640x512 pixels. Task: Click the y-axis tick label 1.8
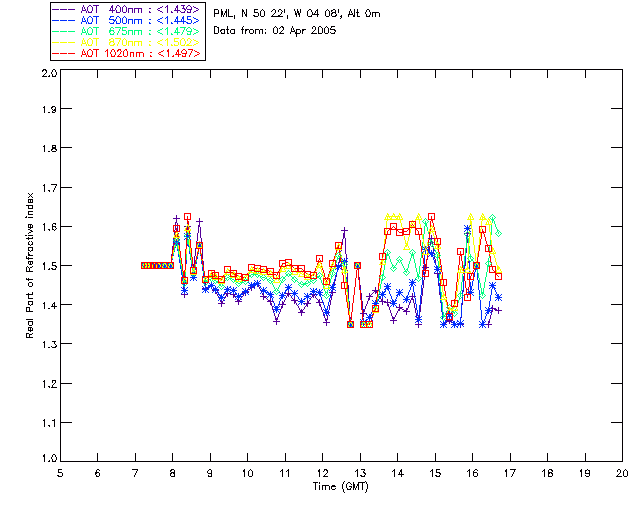49,148
